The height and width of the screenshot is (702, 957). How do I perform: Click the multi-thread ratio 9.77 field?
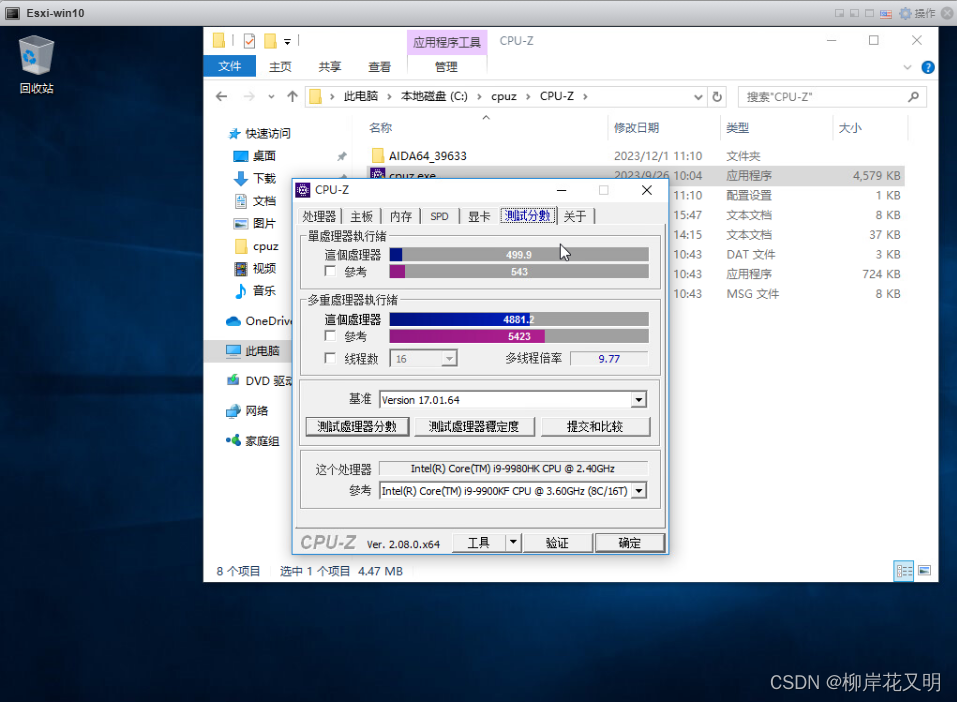(x=609, y=358)
